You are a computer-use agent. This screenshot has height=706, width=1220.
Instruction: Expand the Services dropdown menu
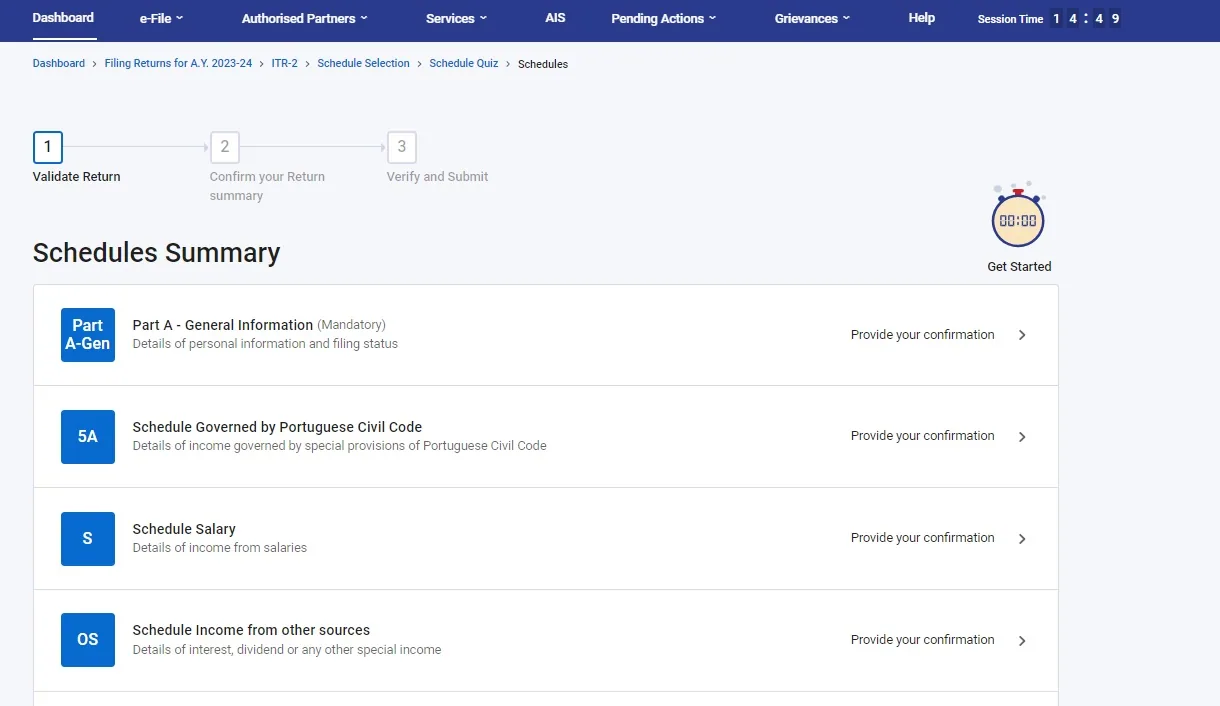(x=457, y=18)
